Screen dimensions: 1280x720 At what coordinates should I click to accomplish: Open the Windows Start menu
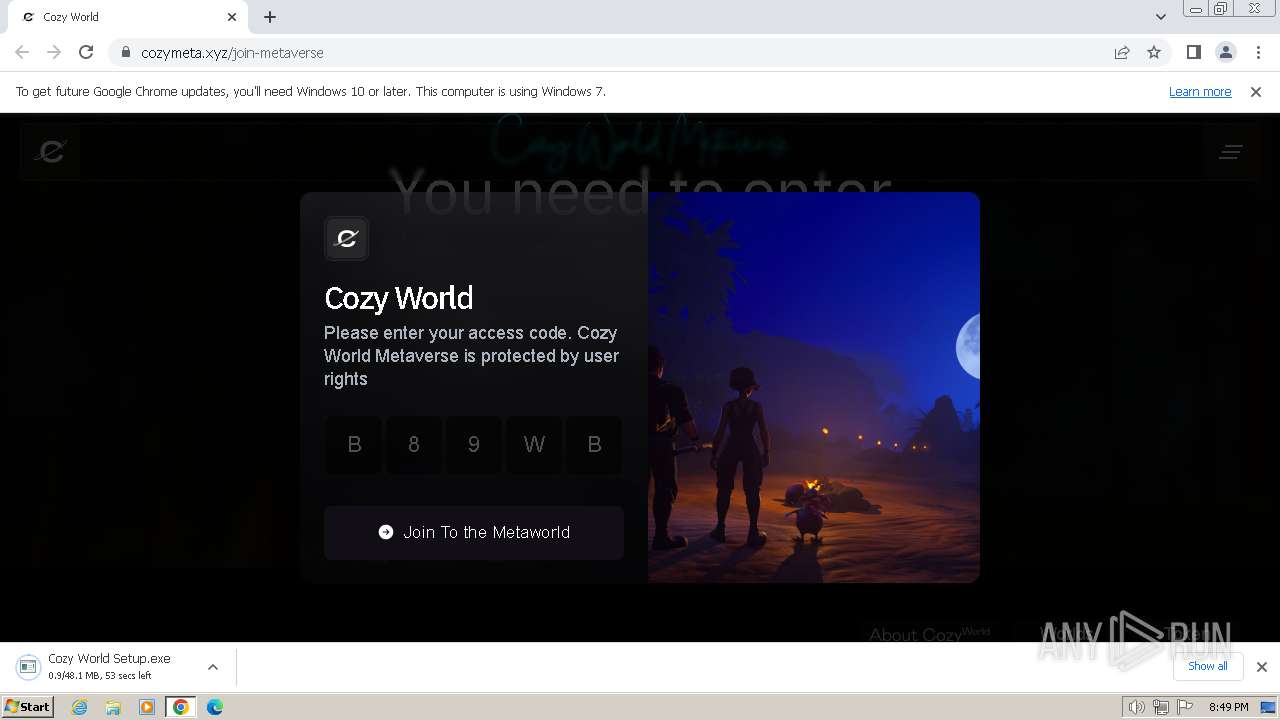(27, 707)
